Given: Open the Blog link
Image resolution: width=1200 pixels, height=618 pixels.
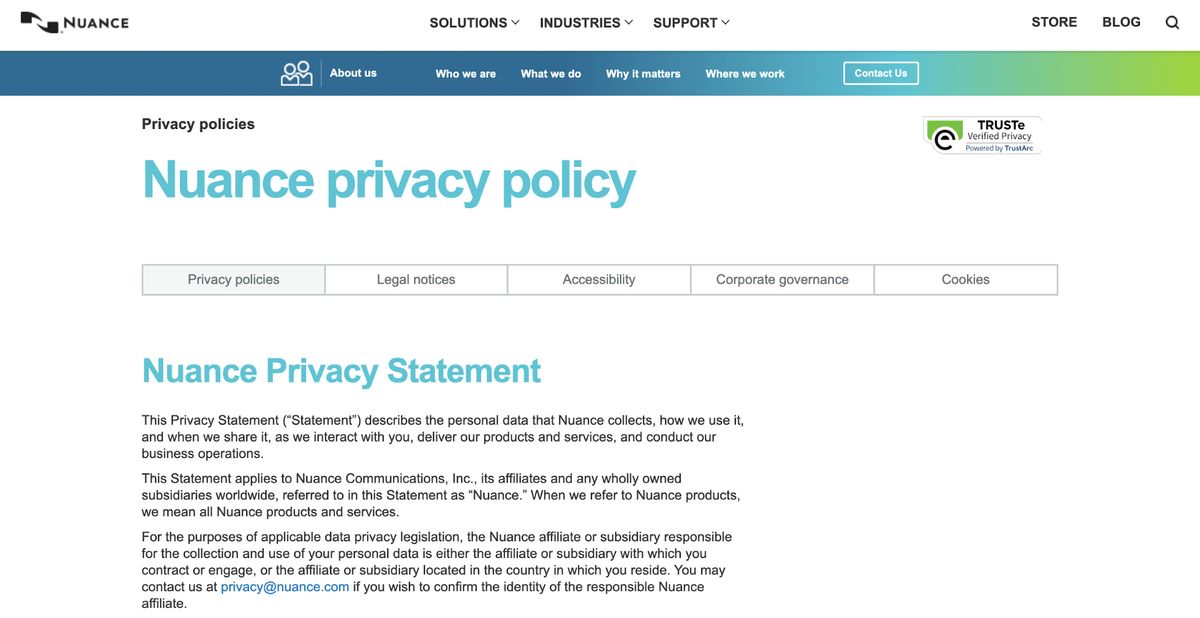Looking at the screenshot, I should coord(1121,22).
